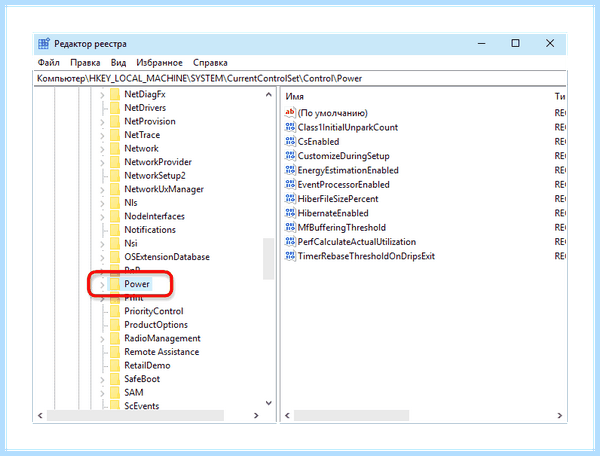The height and width of the screenshot is (456, 600).
Task: Click the values pane horizontal scroll left arrow
Action: (x=287, y=415)
